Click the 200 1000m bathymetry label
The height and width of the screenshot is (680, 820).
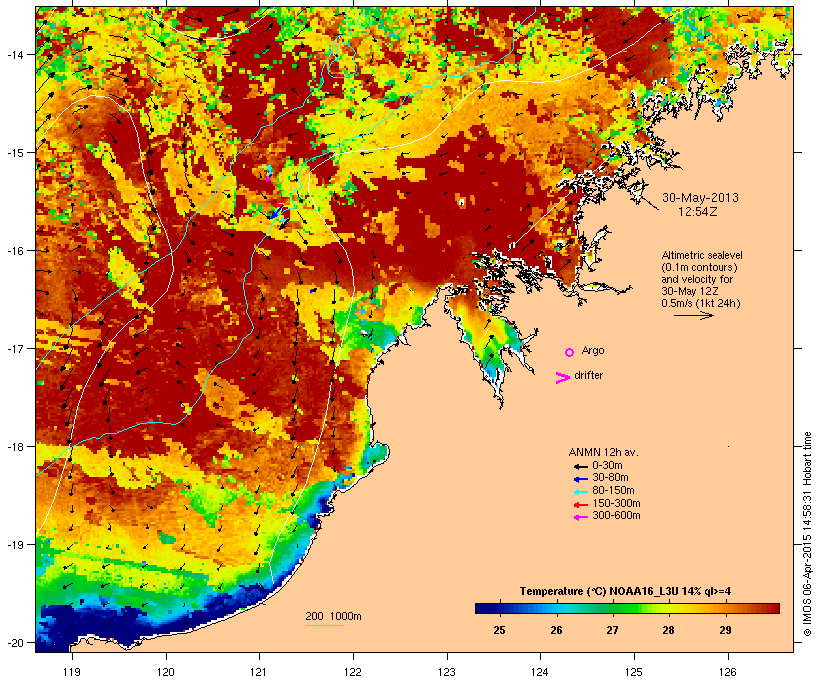point(333,616)
